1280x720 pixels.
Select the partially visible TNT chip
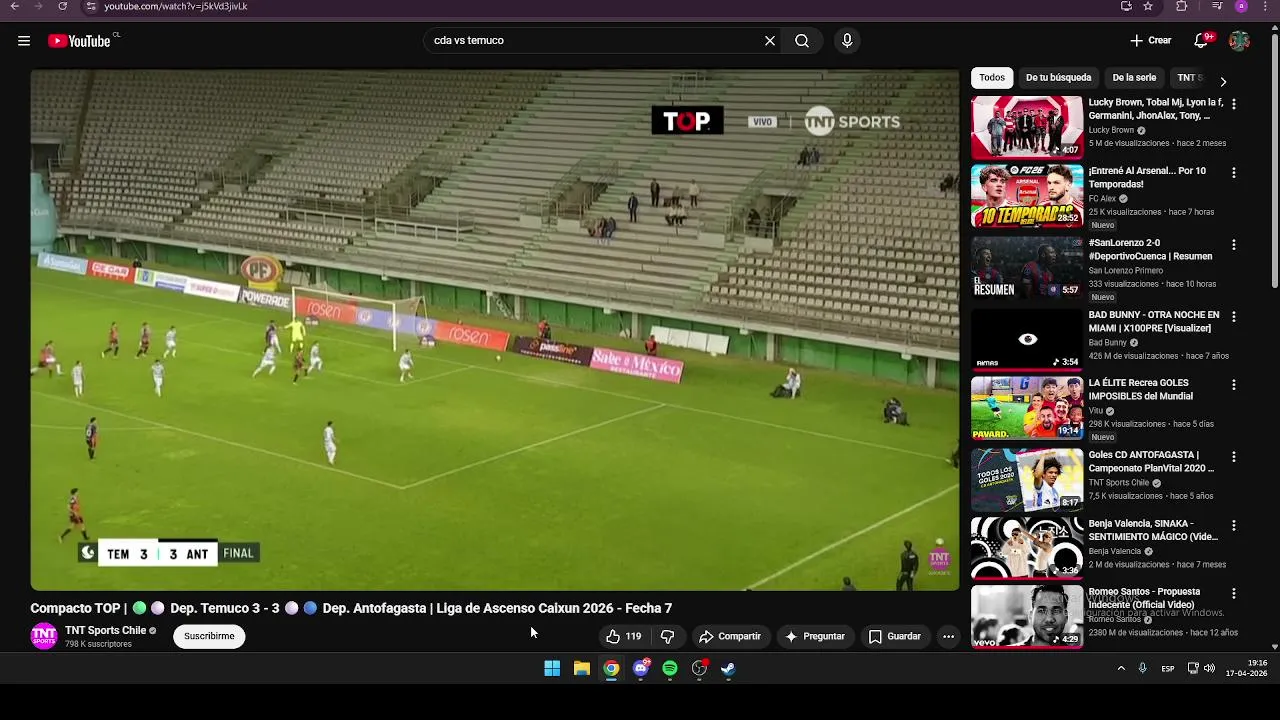click(1188, 78)
